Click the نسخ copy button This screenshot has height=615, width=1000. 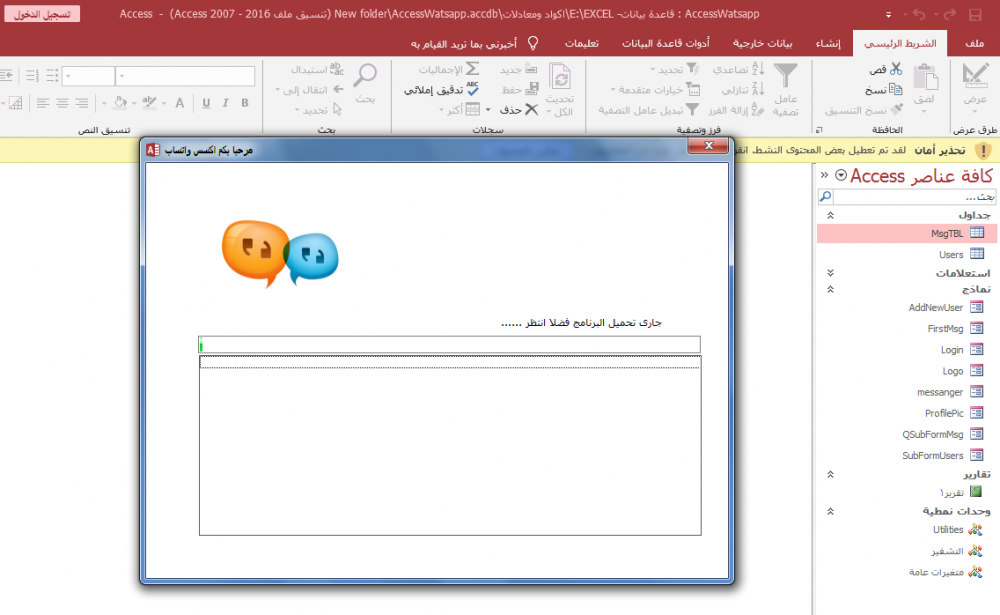tap(883, 89)
